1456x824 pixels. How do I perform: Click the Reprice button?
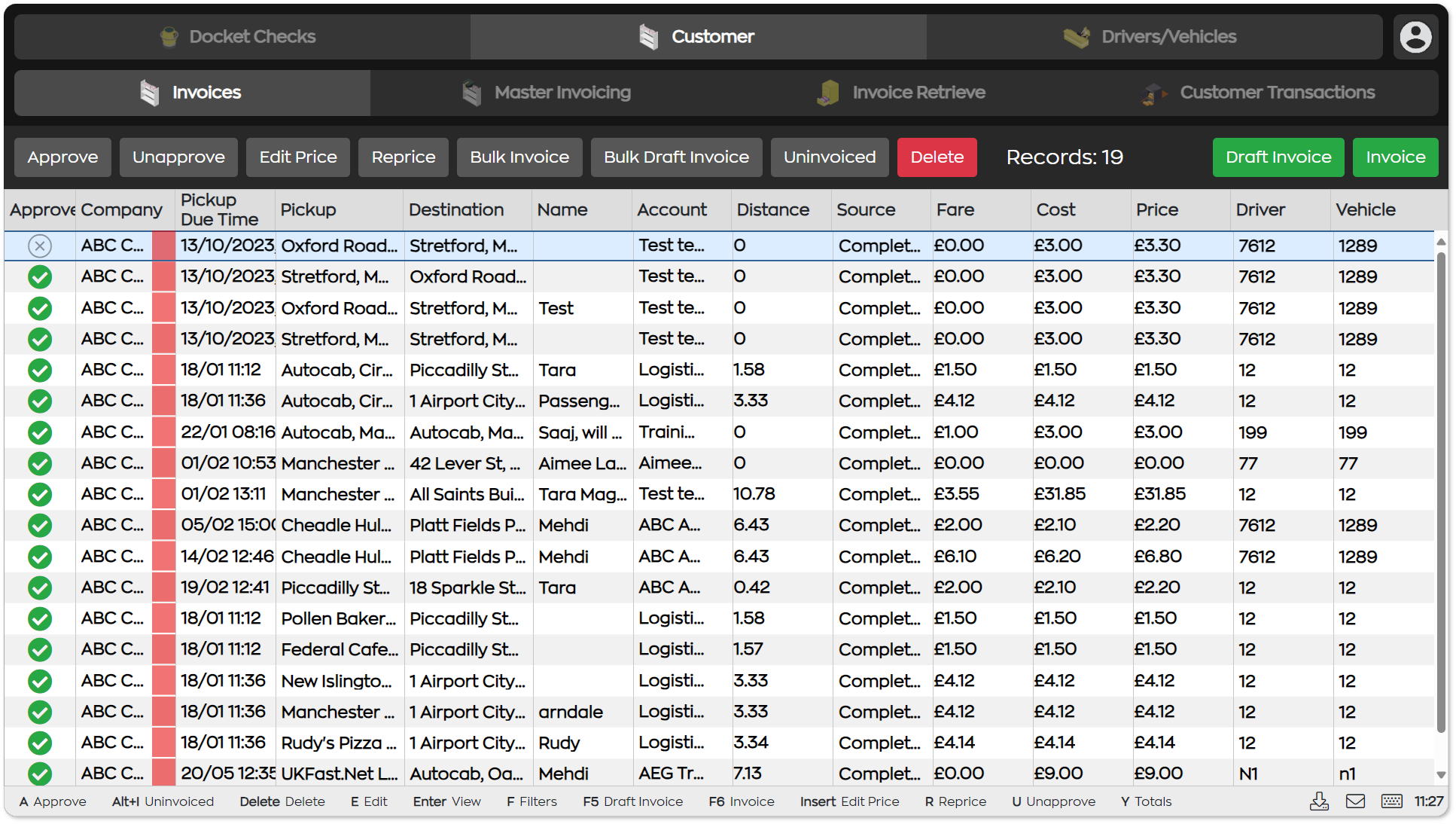click(x=404, y=157)
